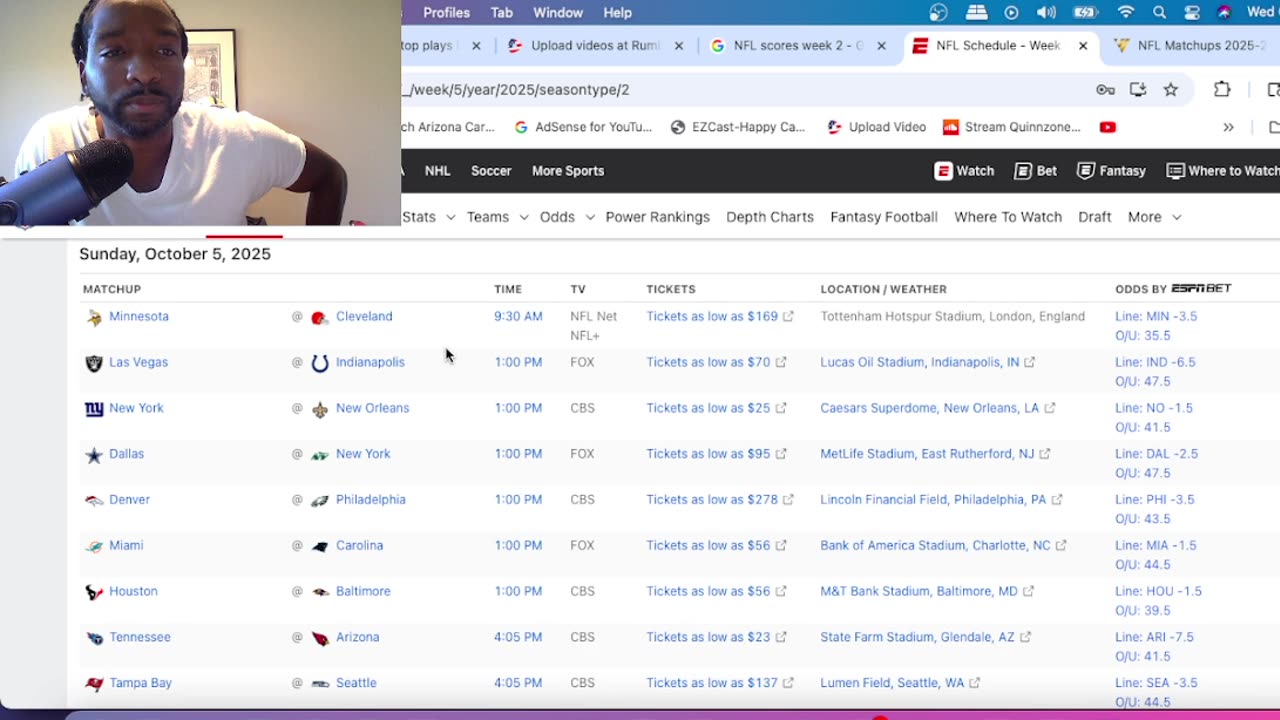This screenshot has height=720, width=1280.
Task: Open the Fantasy button in ESPN header
Action: (1111, 171)
